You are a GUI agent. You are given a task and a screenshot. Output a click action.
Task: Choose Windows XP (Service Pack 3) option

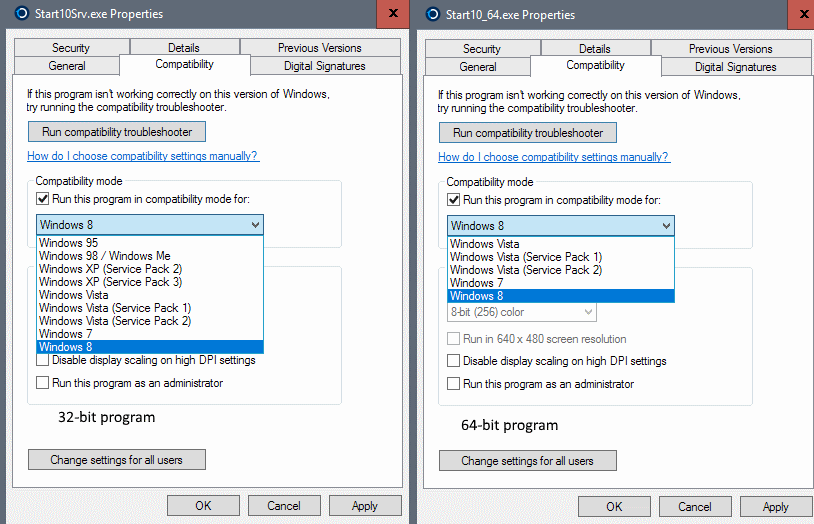(x=150, y=282)
